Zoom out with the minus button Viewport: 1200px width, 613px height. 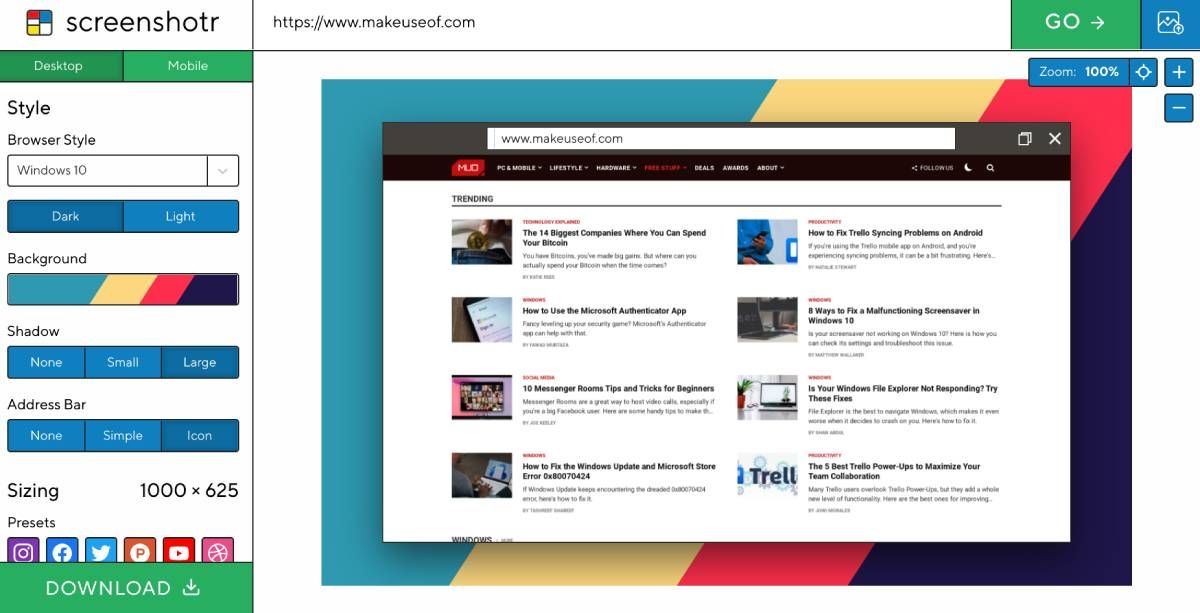(1179, 107)
